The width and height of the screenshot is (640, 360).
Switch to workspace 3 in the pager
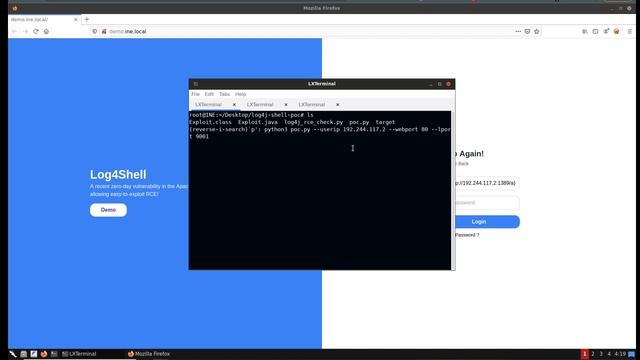tap(601, 354)
